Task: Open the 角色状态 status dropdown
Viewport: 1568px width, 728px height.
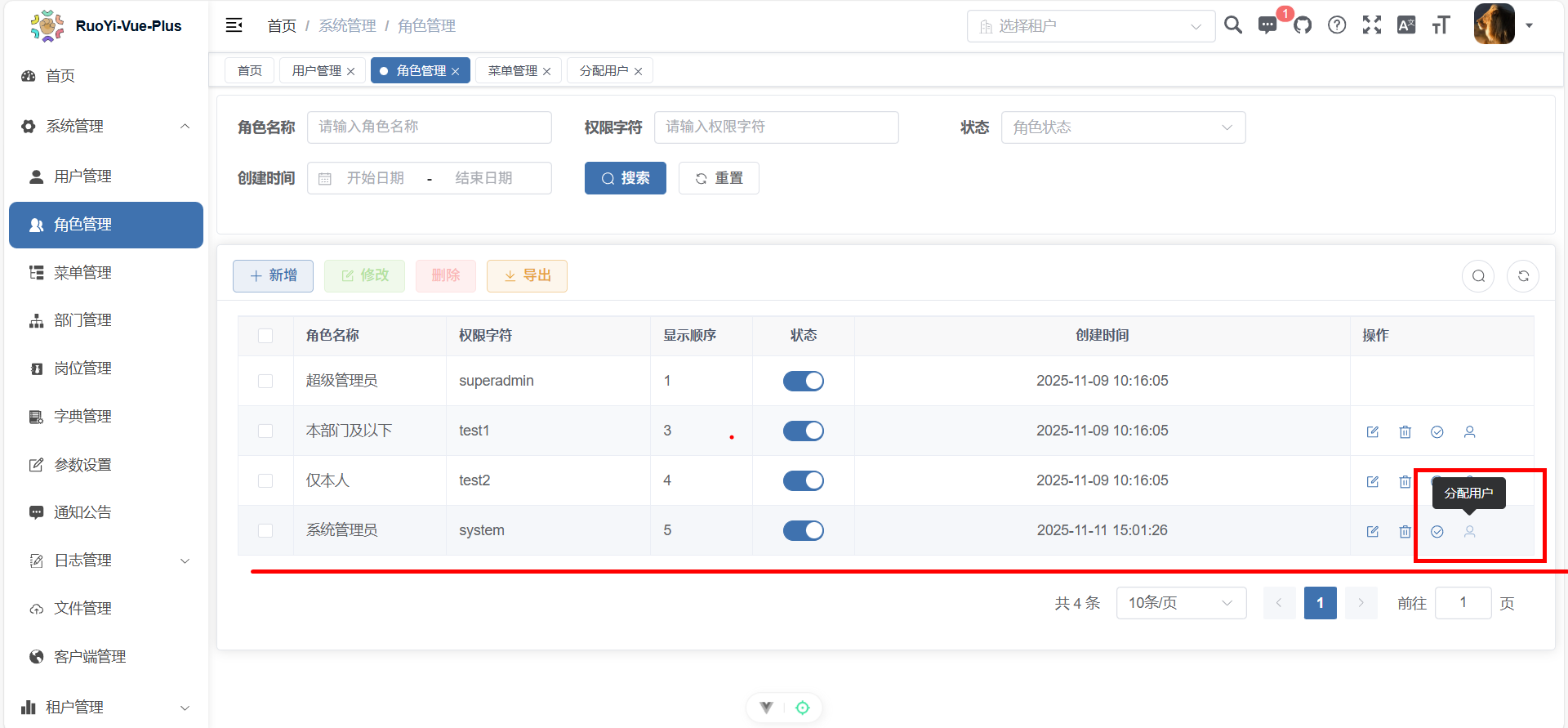Action: pyautogui.click(x=1123, y=127)
